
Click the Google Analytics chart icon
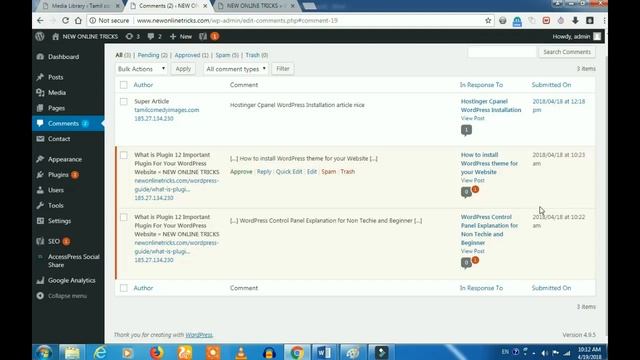40,280
